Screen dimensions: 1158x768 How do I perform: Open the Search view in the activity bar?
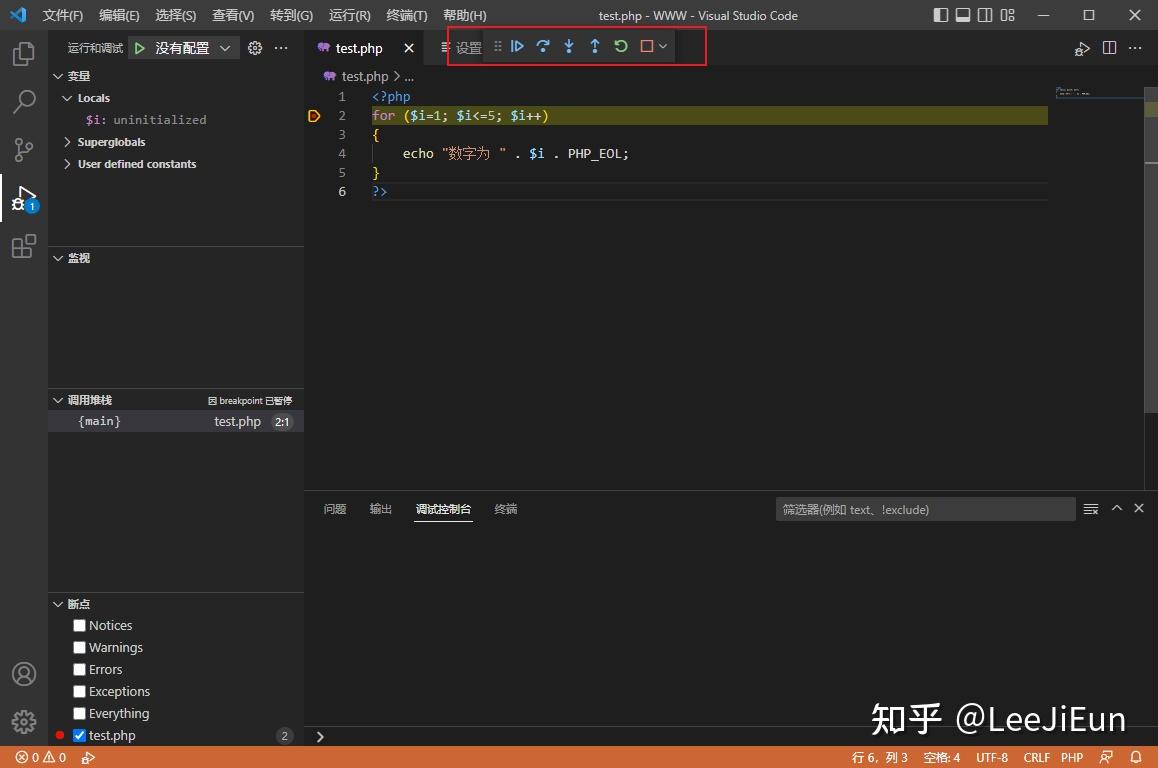(23, 101)
